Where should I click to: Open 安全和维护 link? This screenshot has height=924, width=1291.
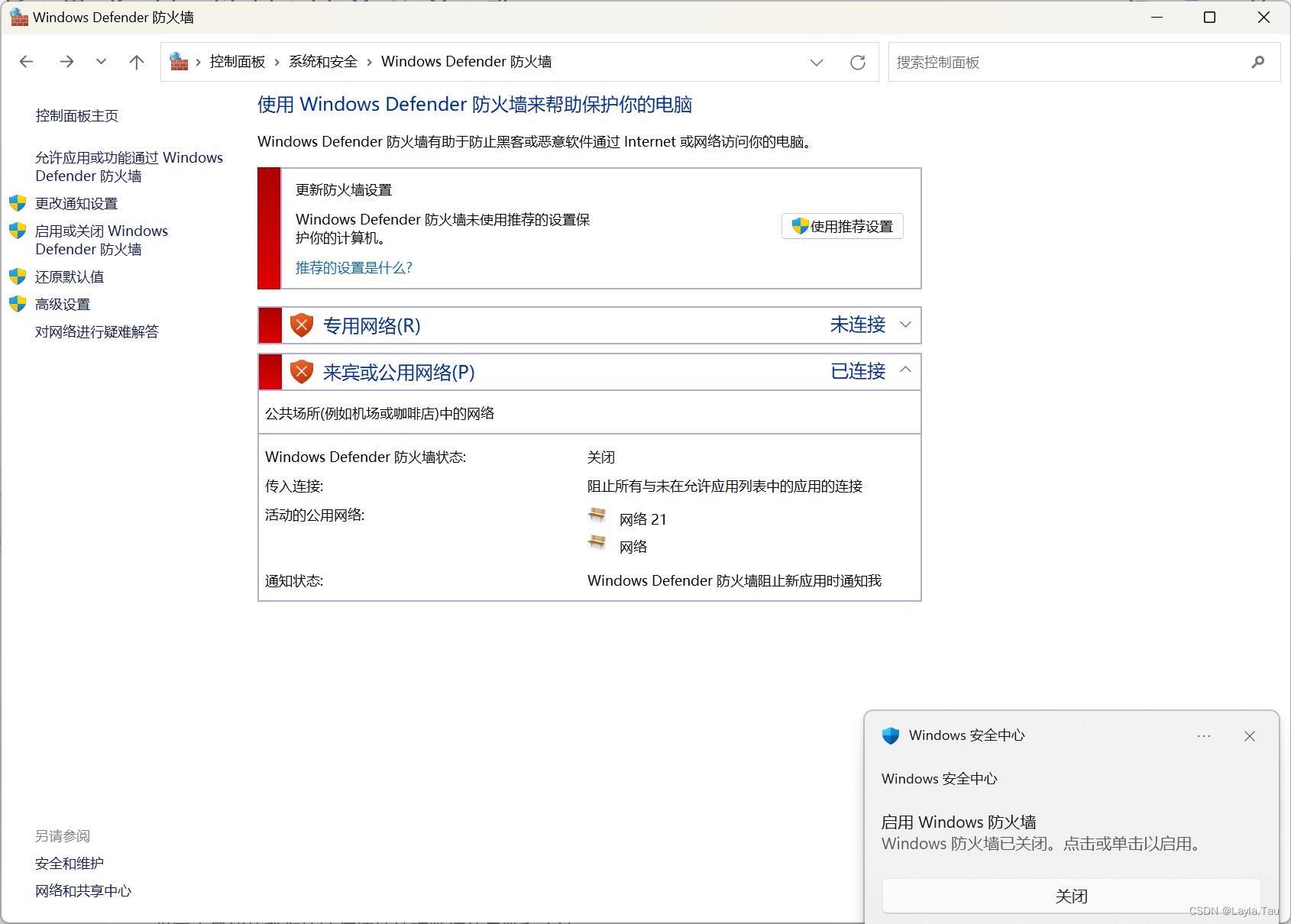(x=70, y=864)
